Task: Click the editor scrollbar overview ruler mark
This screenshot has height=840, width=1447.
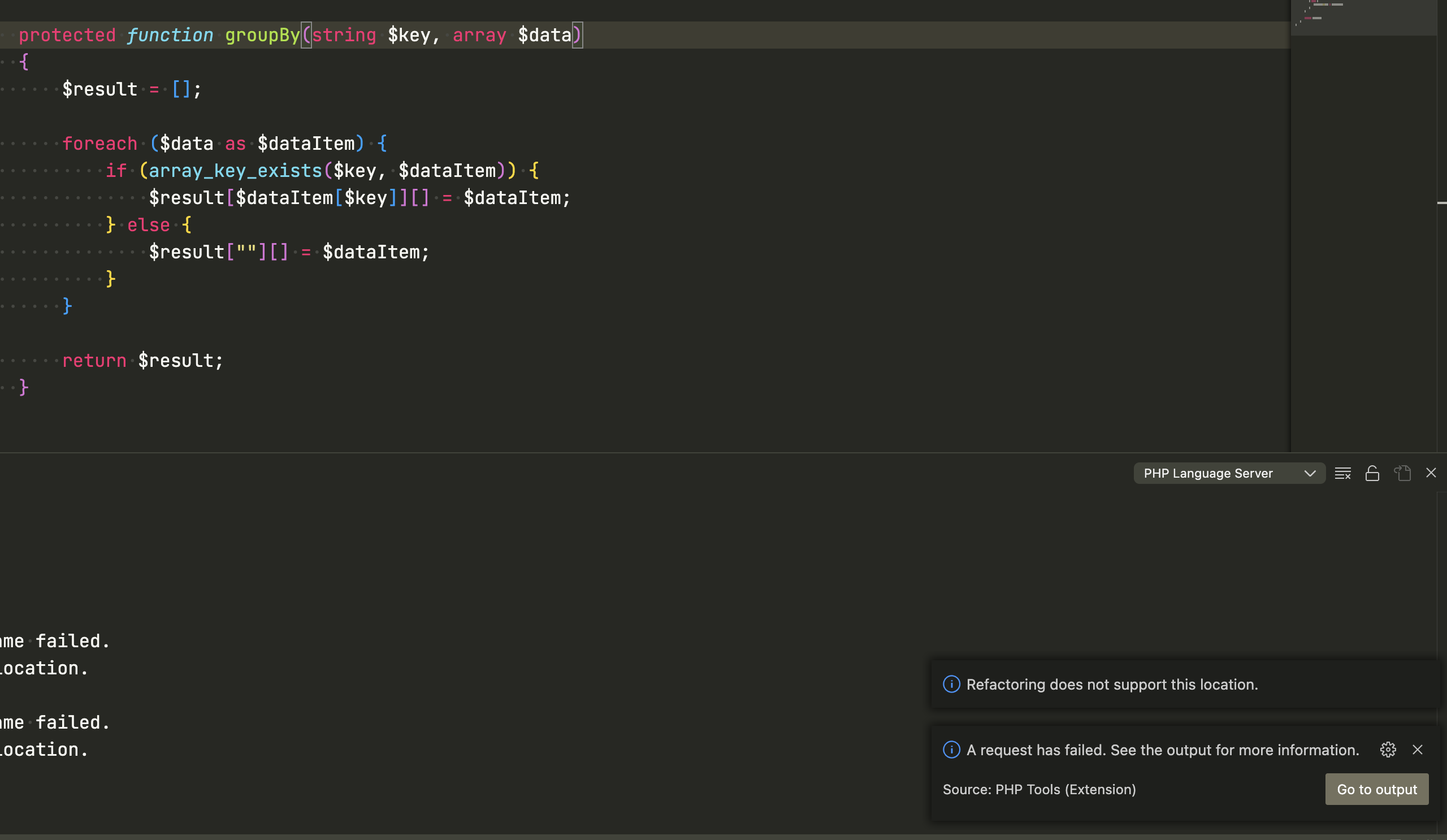Action: pyautogui.click(x=1441, y=203)
